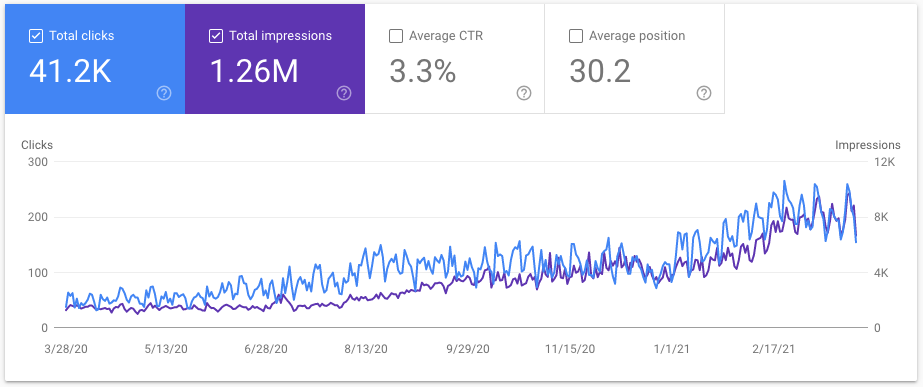Screen dimensions: 923x387
Task: Enable the Average position checkbox
Action: pos(576,36)
